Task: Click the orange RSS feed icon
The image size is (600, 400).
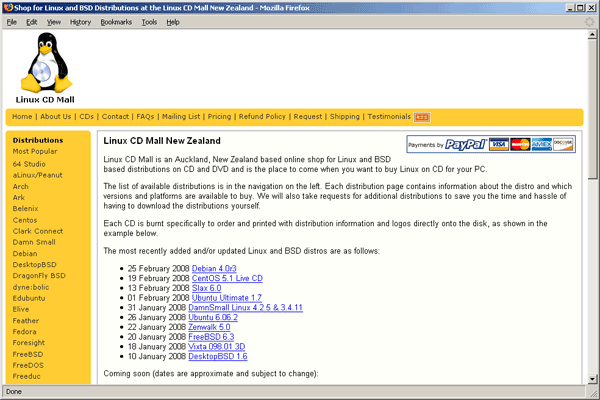Action: pos(422,117)
